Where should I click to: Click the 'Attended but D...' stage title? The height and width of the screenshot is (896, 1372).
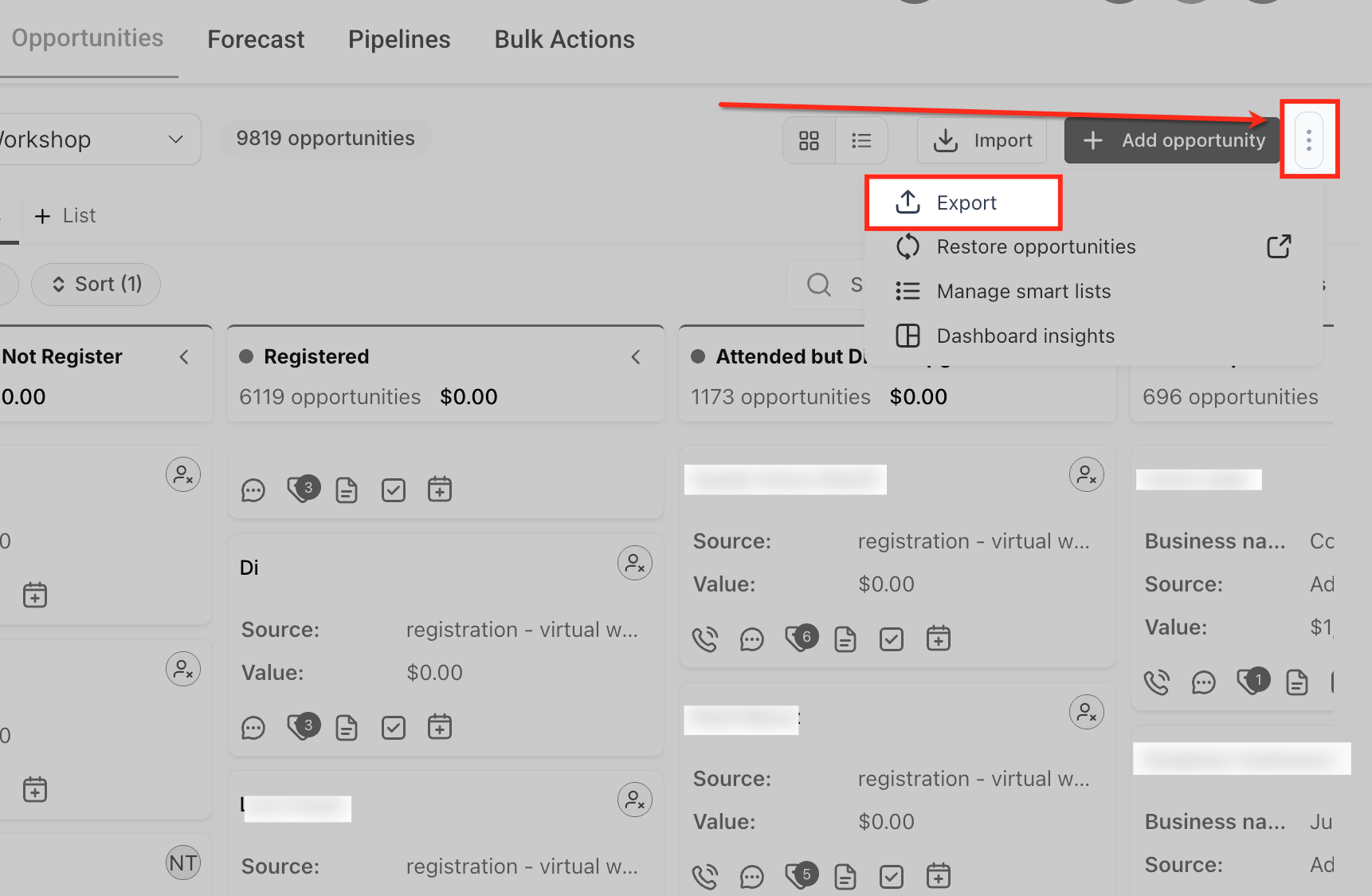click(790, 356)
